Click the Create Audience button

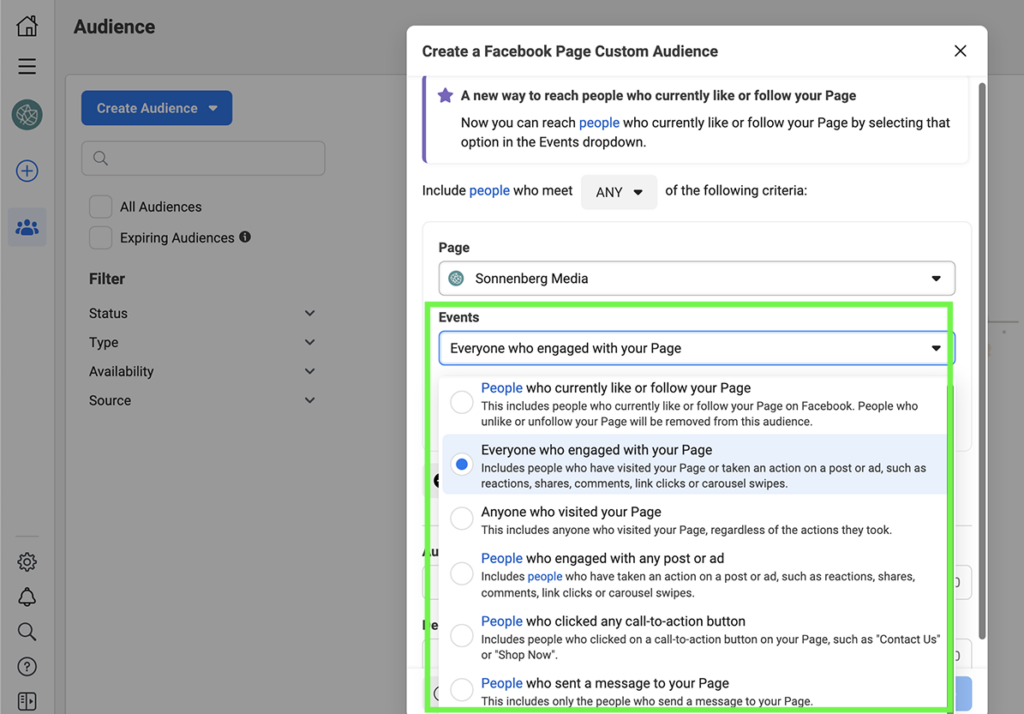point(156,108)
